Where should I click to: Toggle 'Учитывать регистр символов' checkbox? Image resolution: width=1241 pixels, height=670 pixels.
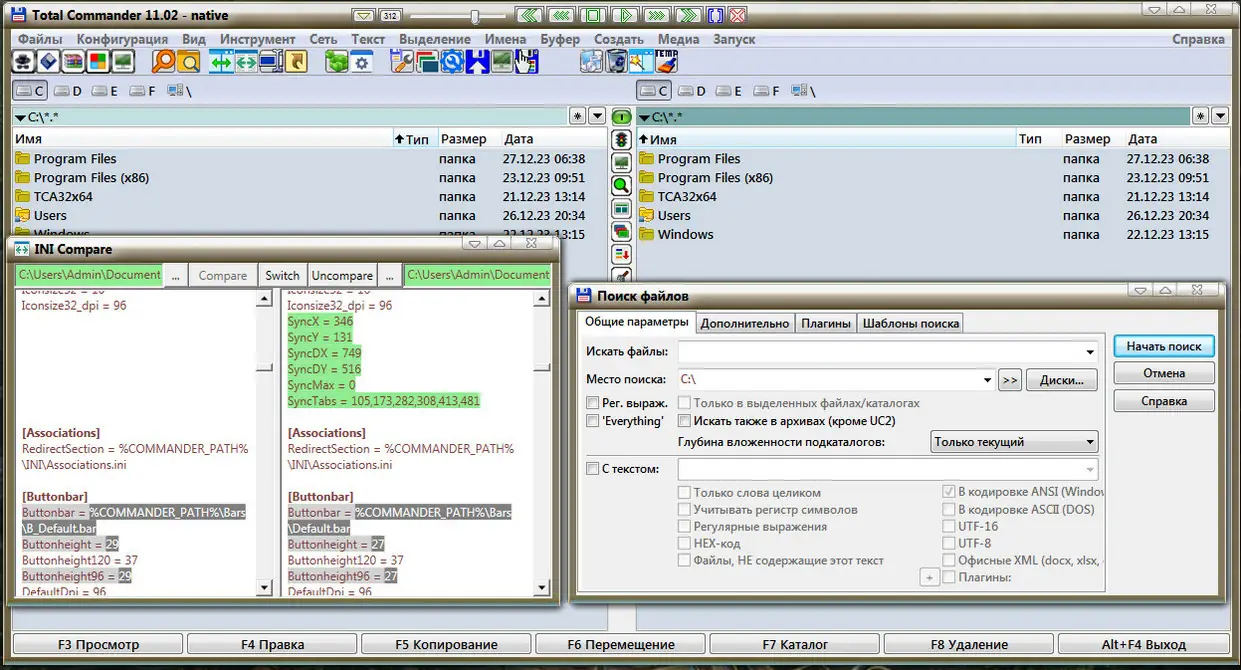[x=685, y=509]
